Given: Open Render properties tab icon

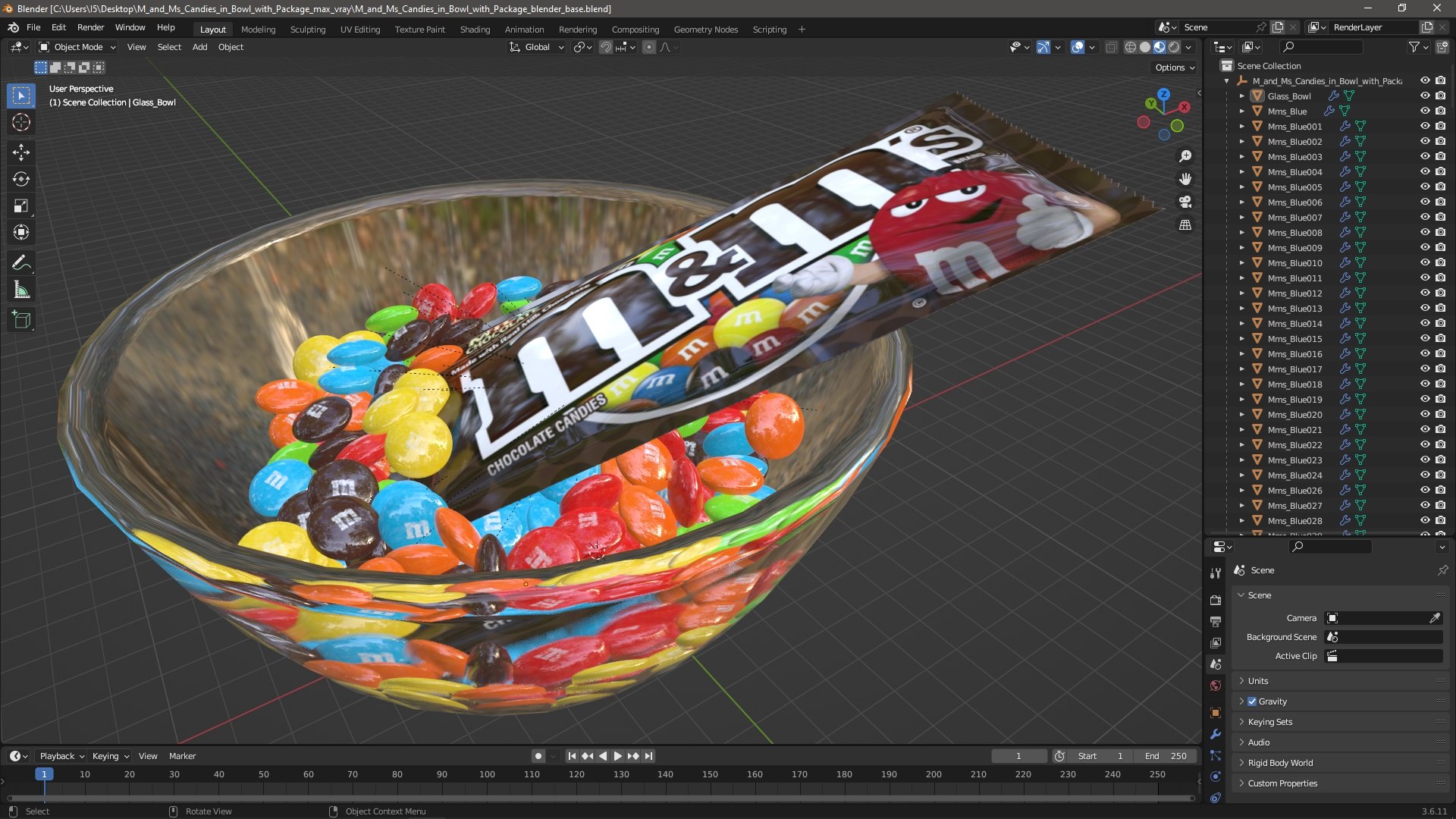Looking at the screenshot, I should (1216, 600).
